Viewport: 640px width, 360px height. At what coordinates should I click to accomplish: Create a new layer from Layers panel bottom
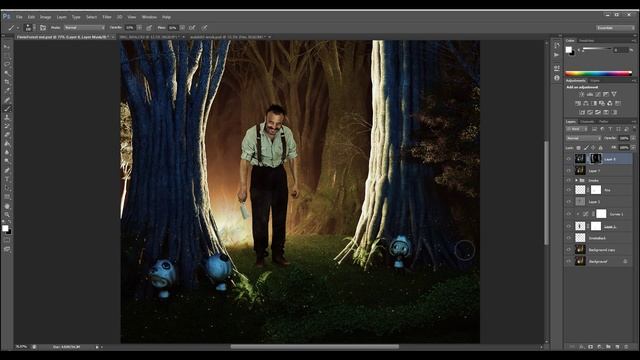coord(617,347)
